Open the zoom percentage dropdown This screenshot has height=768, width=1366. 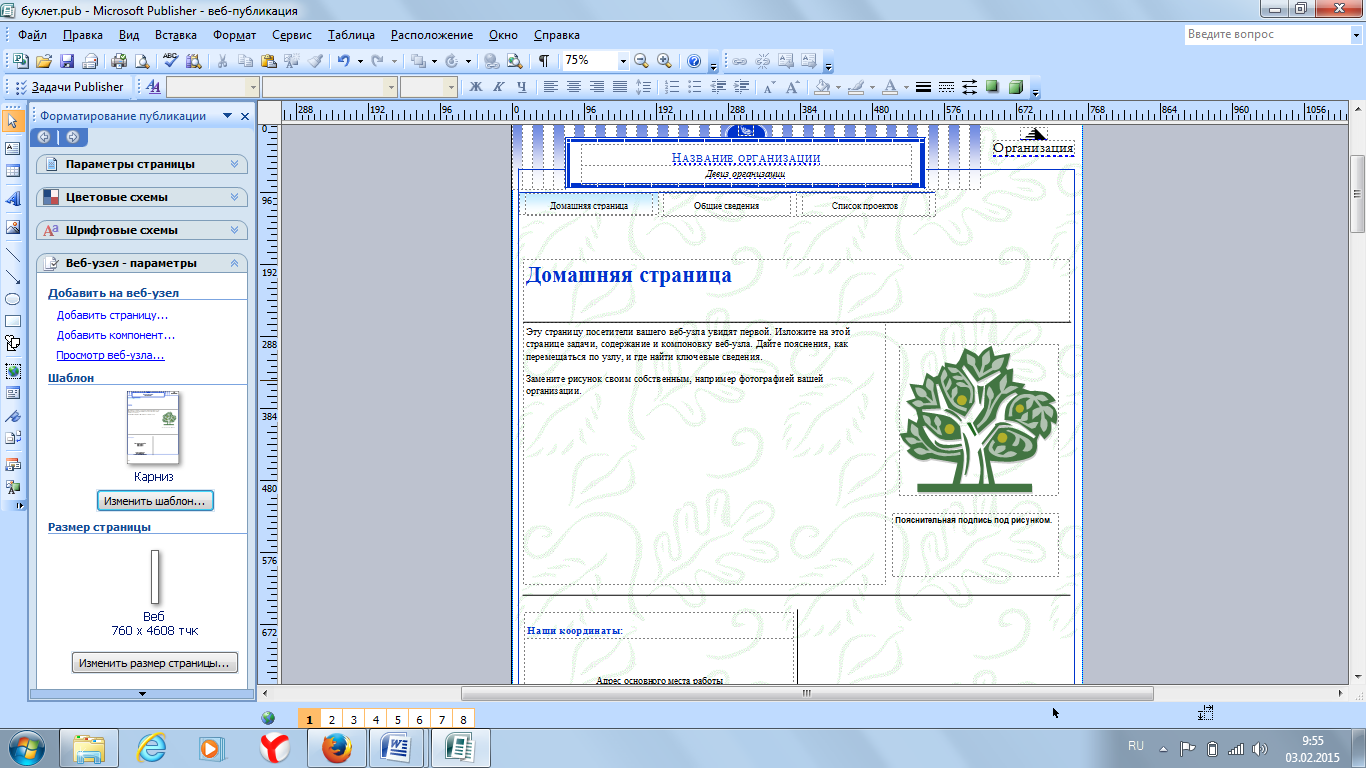tap(622, 61)
